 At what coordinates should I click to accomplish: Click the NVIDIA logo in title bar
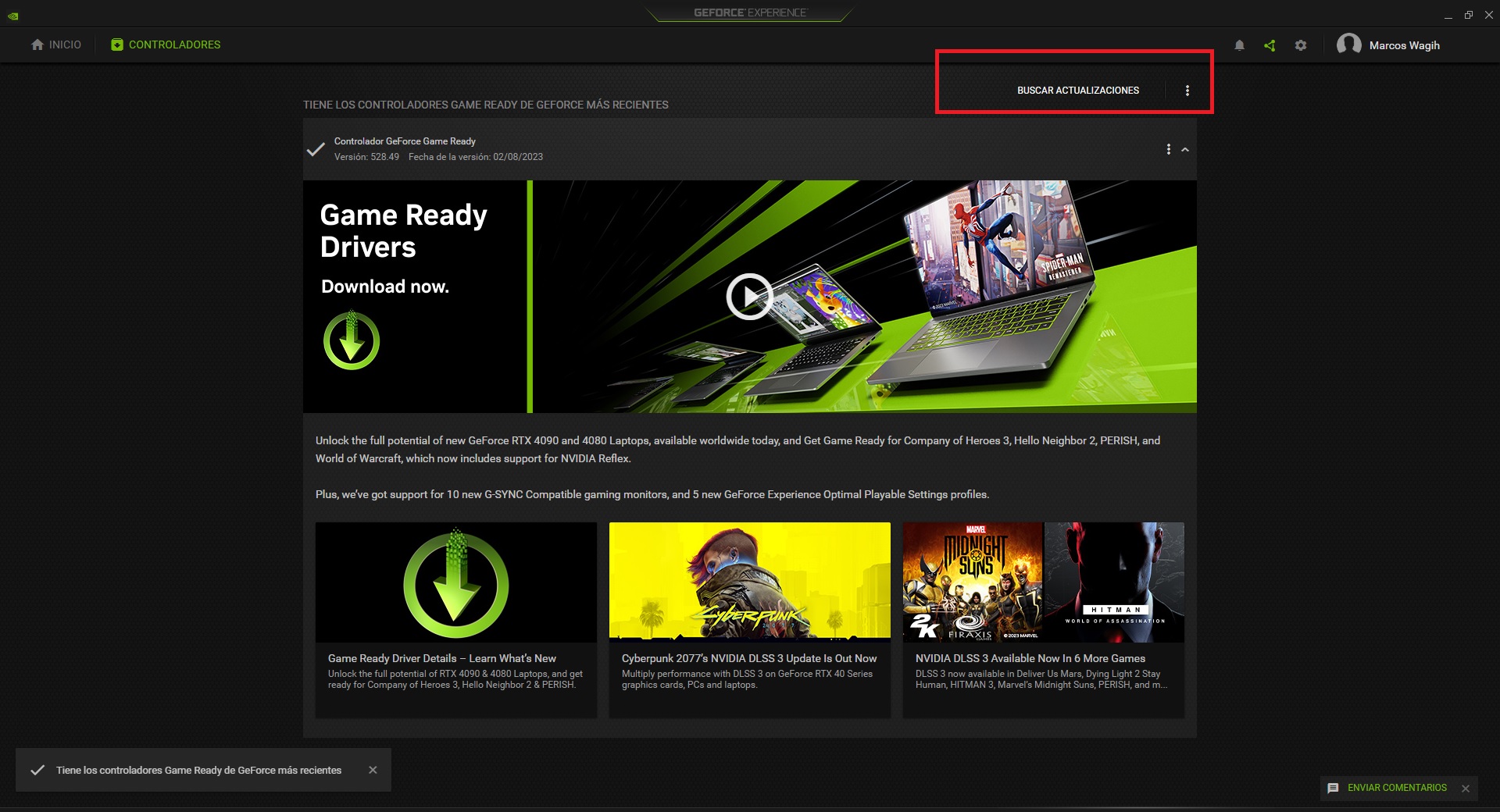click(13, 15)
